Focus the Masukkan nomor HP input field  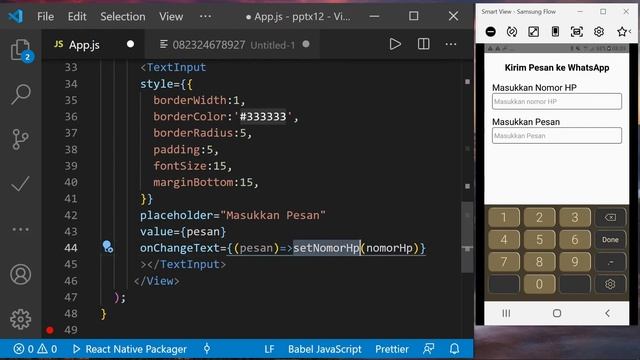pyautogui.click(x=557, y=101)
